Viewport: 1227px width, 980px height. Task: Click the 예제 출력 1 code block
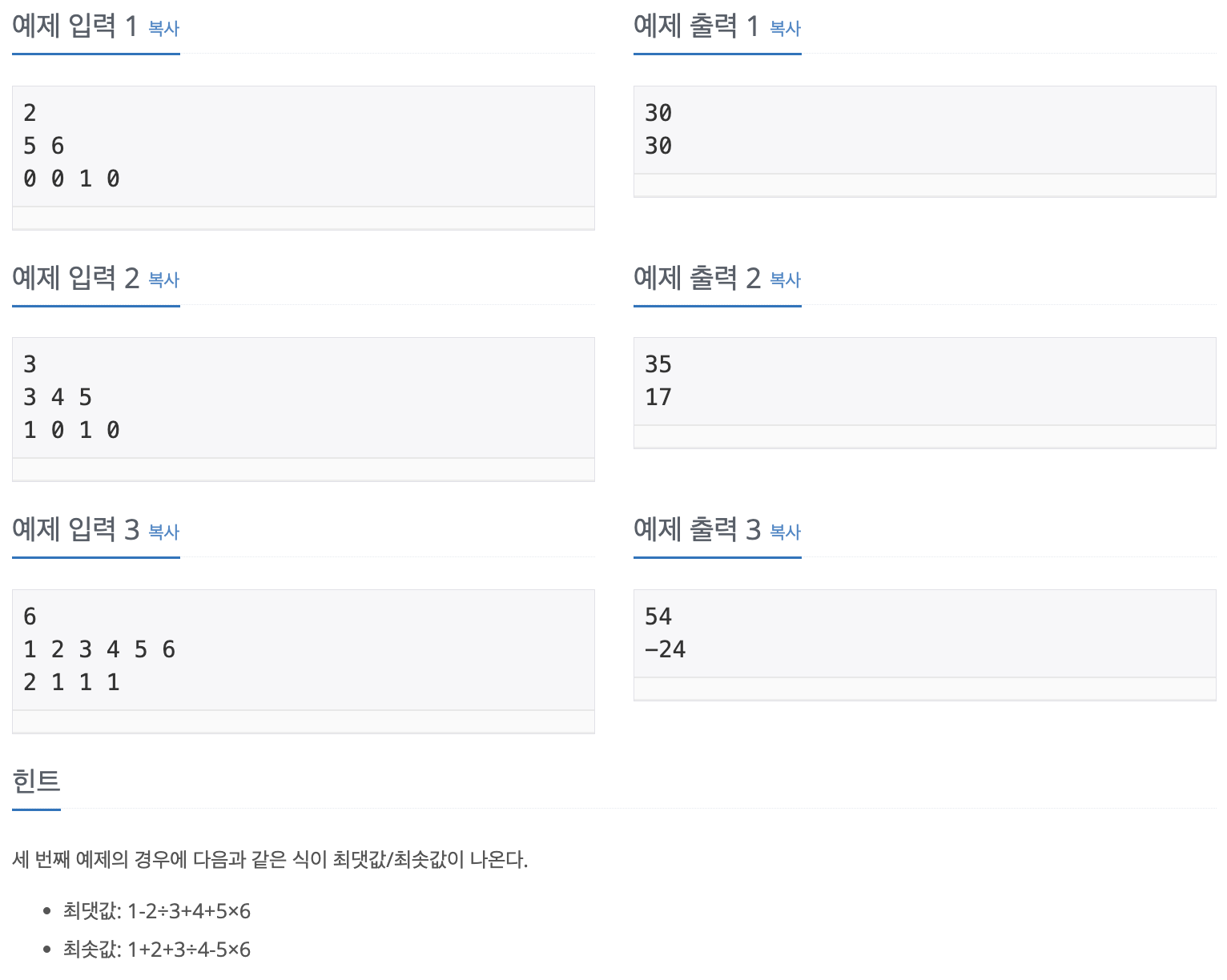point(925,130)
